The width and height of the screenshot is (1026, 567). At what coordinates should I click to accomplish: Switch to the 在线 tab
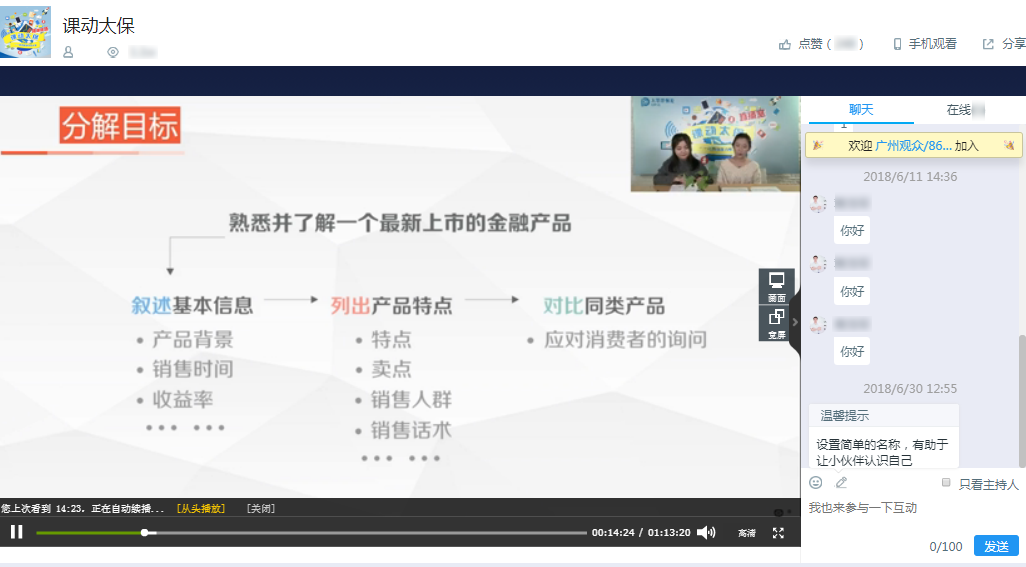click(x=964, y=110)
